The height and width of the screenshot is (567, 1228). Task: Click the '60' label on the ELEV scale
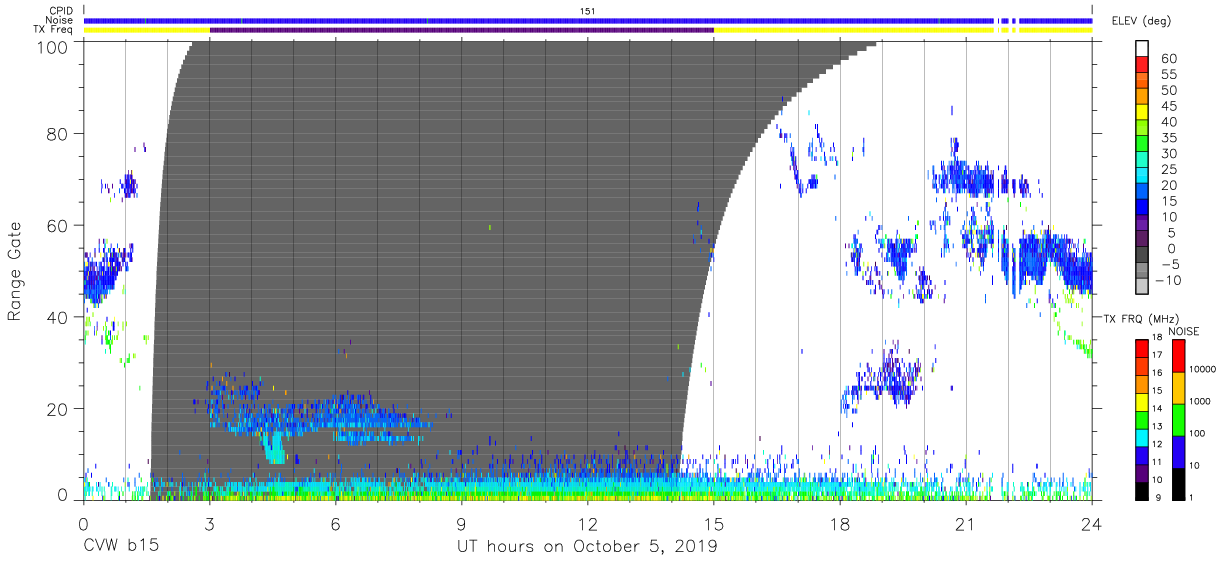(1169, 59)
